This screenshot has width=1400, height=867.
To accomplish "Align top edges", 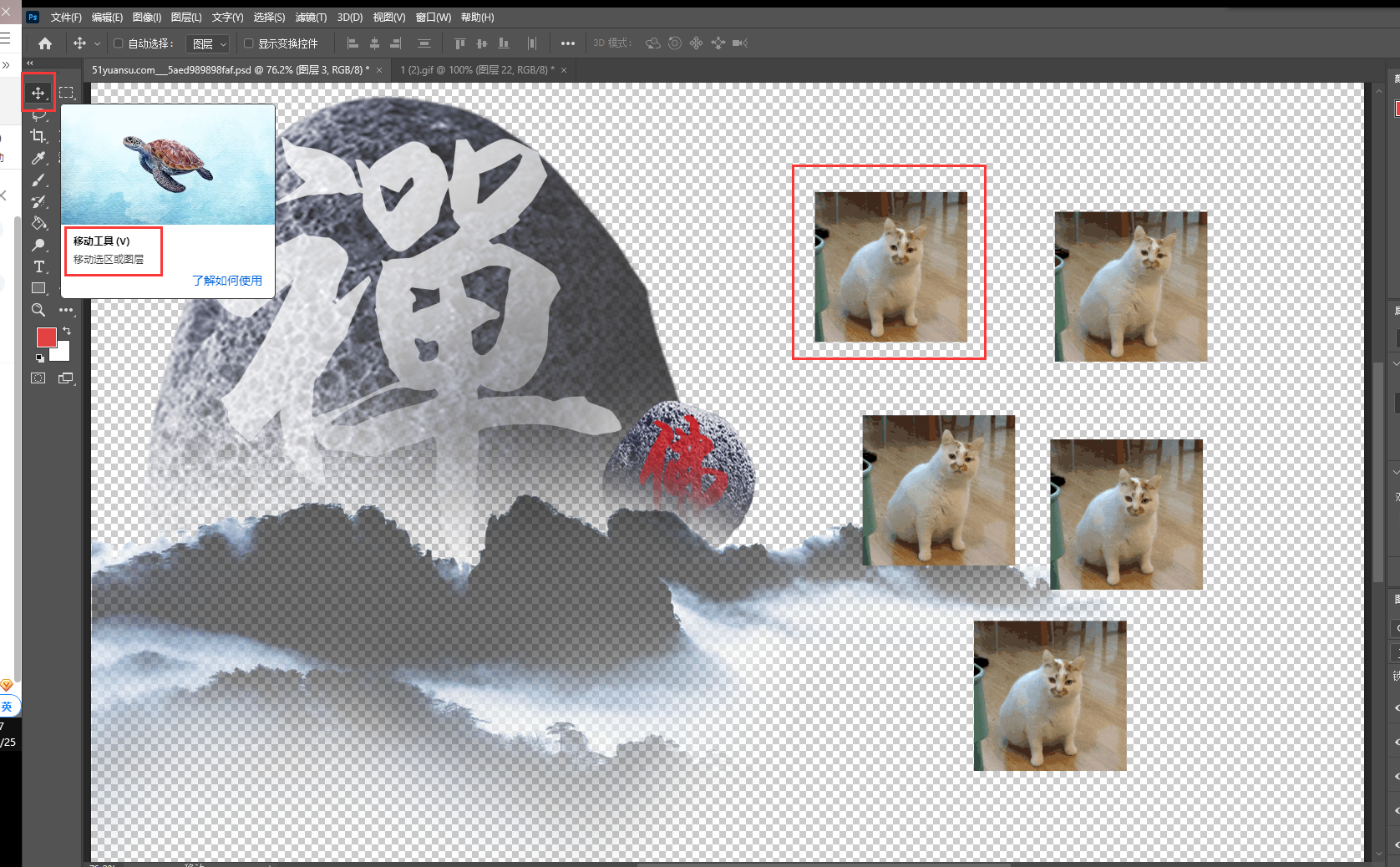I will coord(459,43).
